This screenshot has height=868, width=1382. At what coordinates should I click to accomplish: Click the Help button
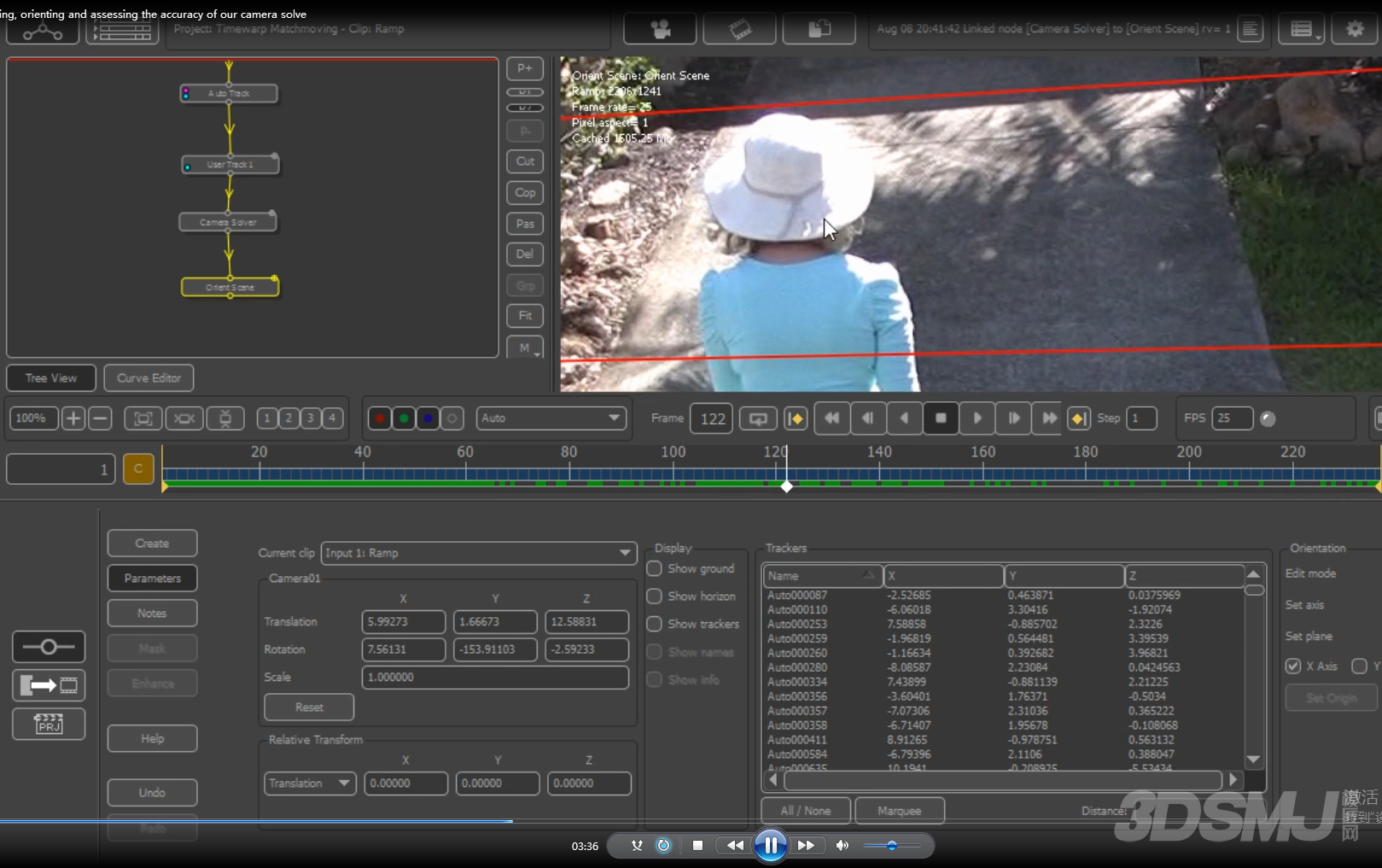(x=152, y=738)
